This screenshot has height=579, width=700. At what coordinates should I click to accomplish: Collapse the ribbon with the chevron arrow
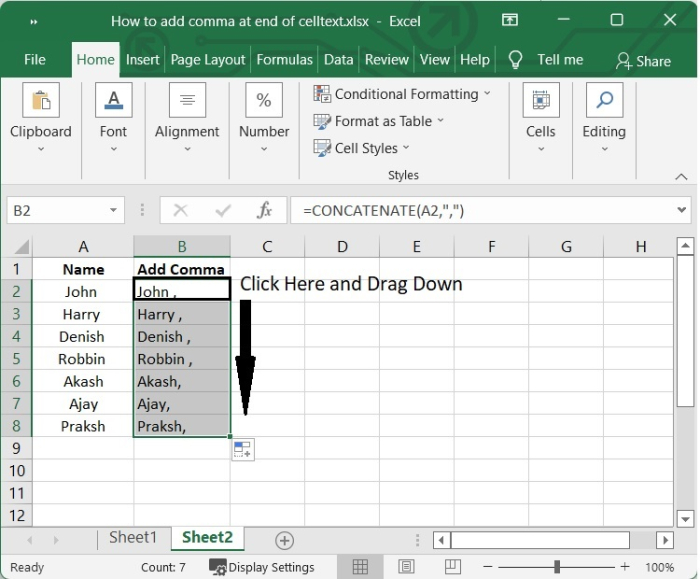tap(682, 176)
